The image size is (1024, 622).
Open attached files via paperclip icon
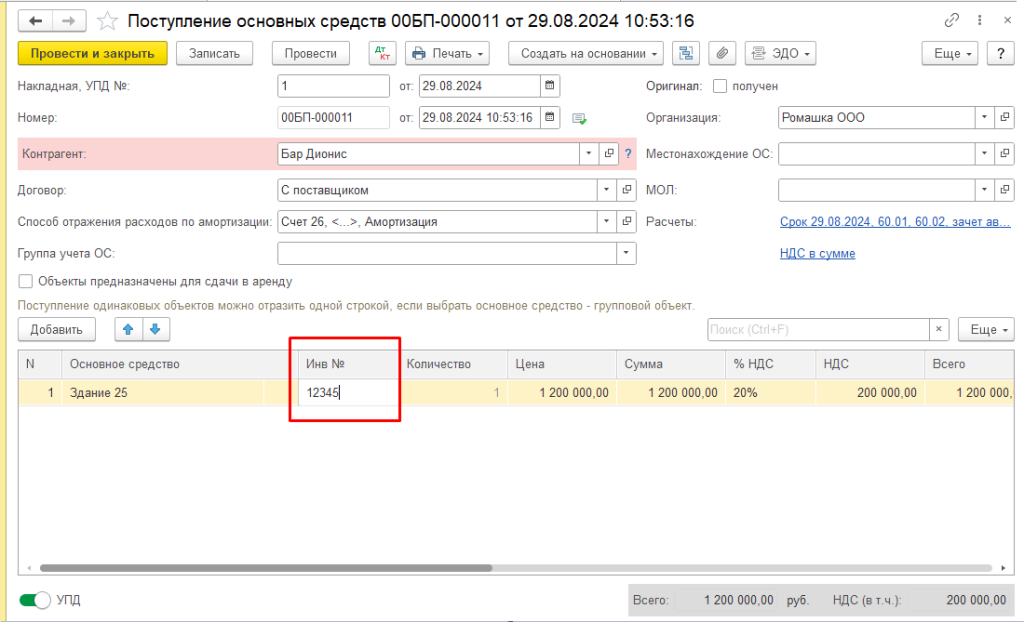722,53
